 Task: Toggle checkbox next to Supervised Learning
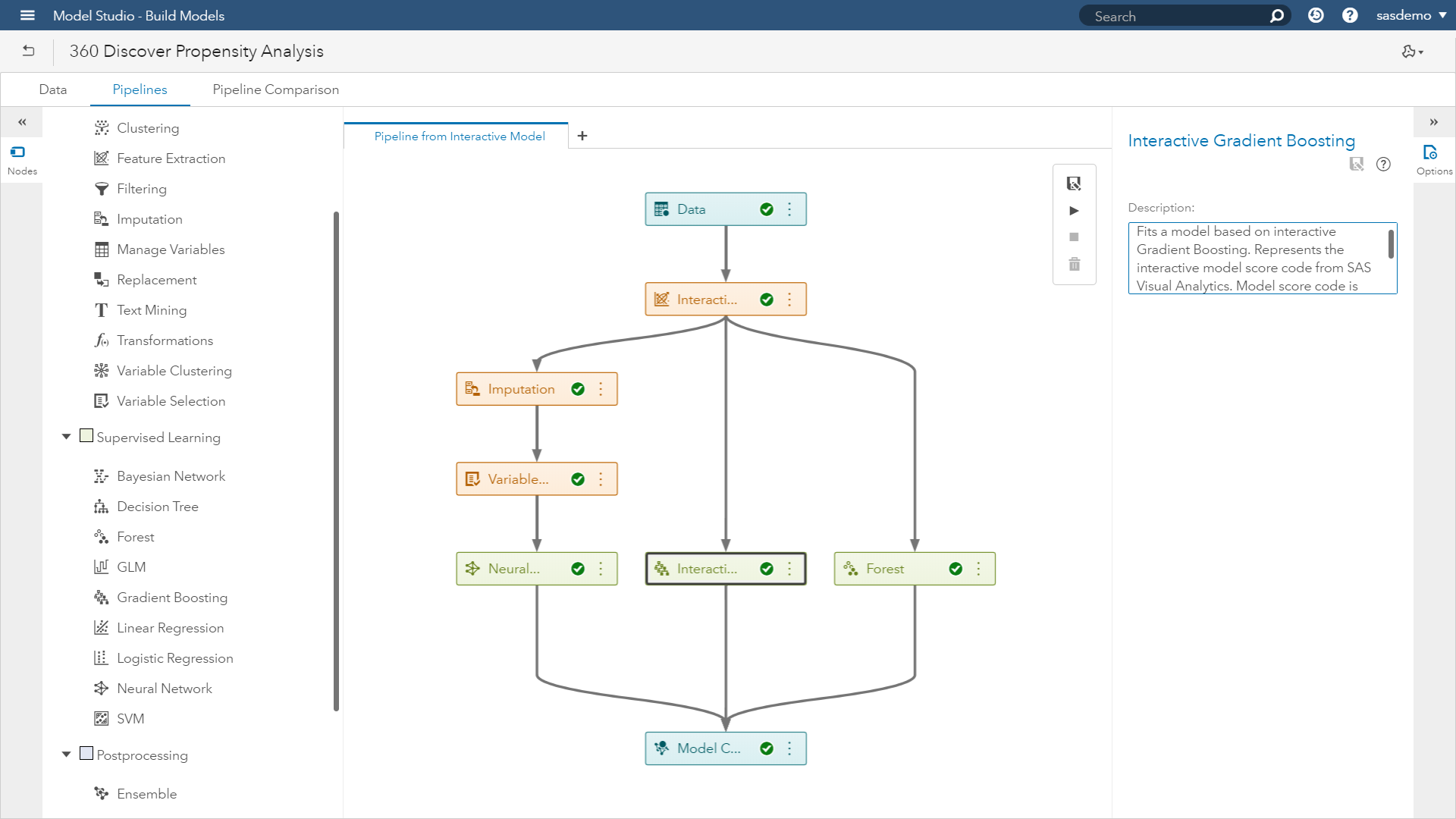pyautogui.click(x=86, y=436)
